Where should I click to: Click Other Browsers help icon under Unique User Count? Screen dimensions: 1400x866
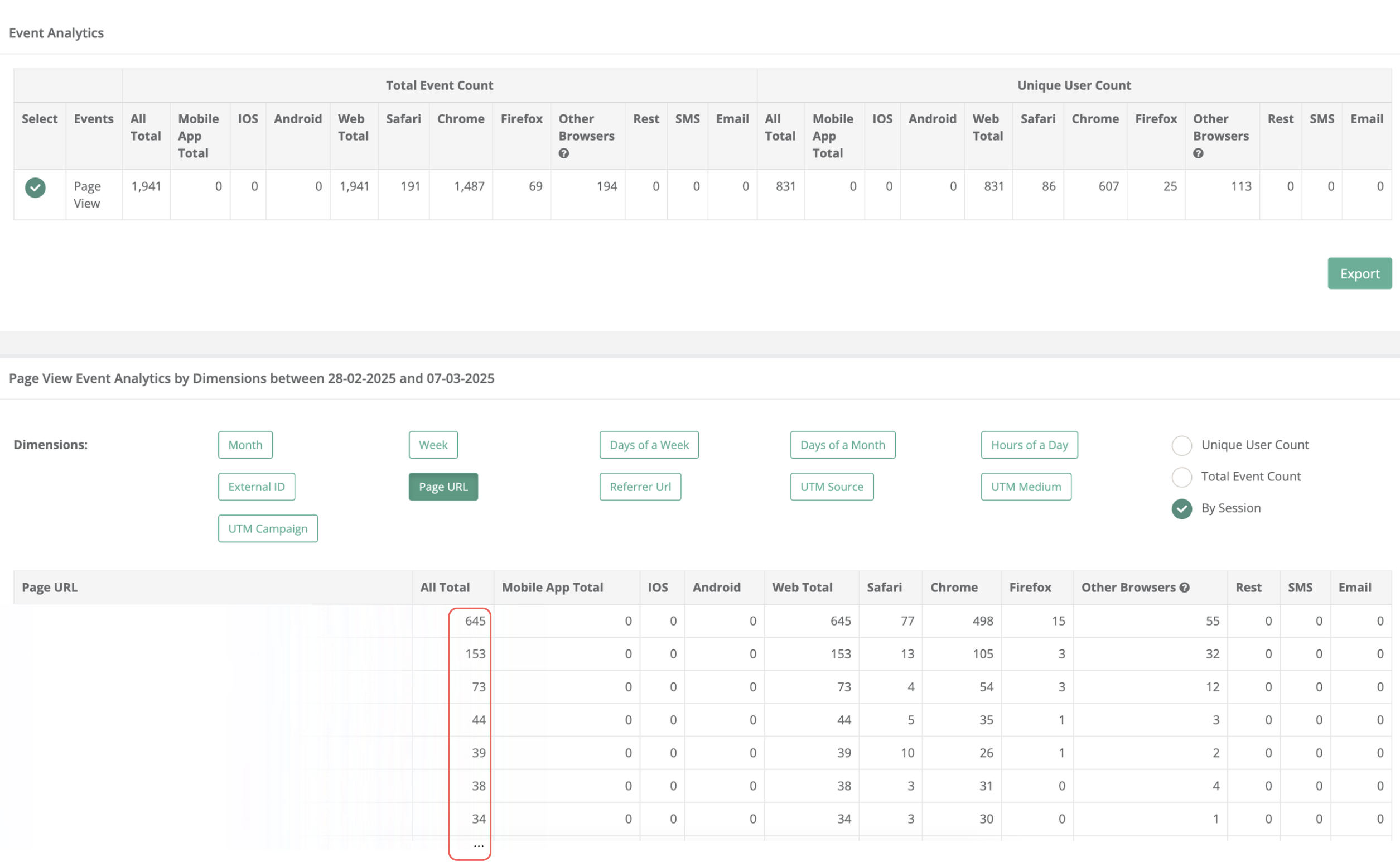click(1198, 153)
